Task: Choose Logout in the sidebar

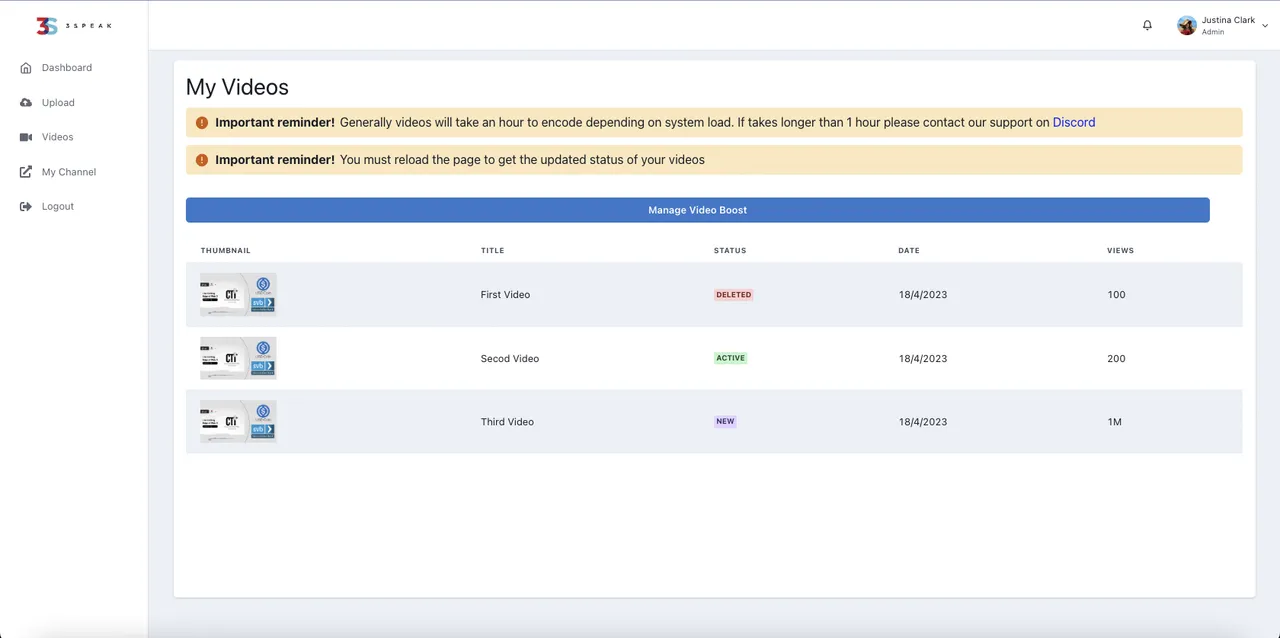Action: pyautogui.click(x=58, y=206)
